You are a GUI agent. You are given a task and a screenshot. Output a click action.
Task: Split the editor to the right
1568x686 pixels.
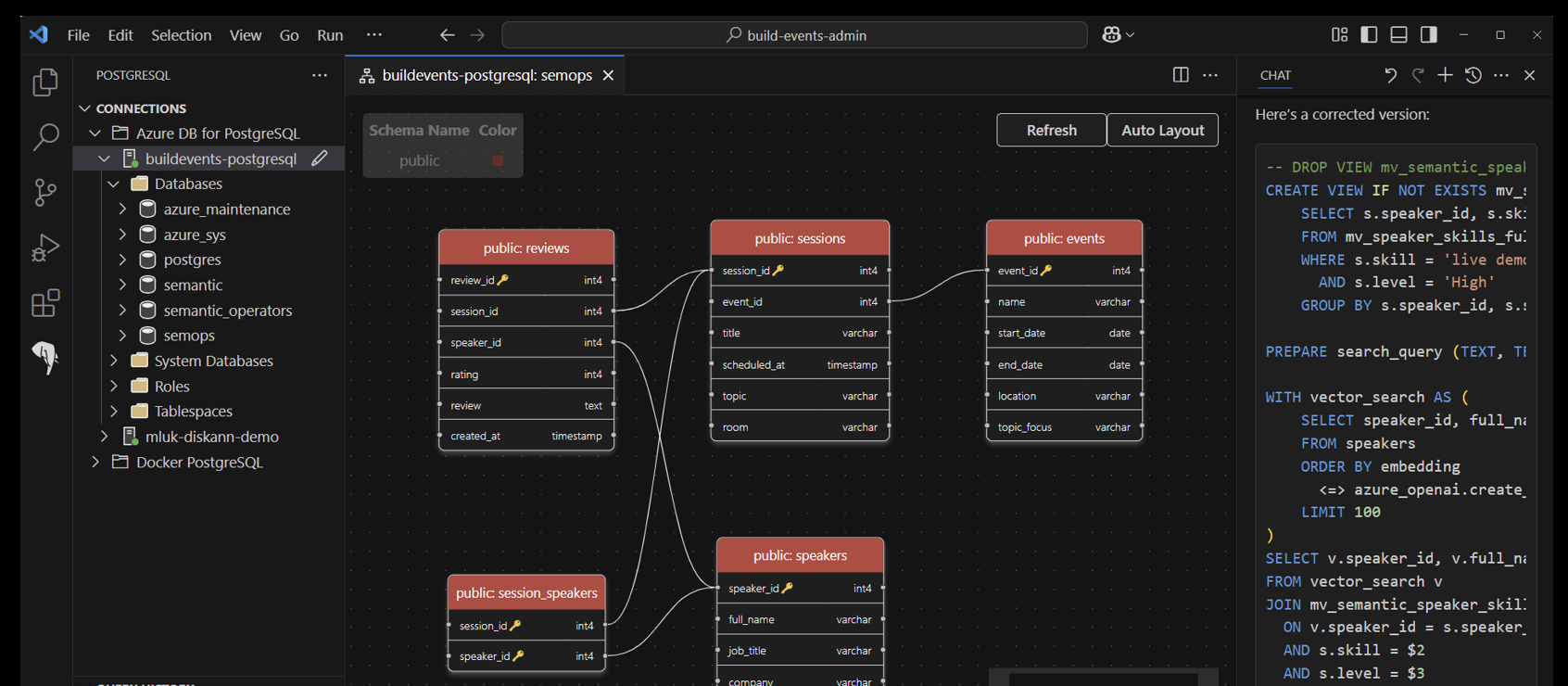click(1181, 75)
